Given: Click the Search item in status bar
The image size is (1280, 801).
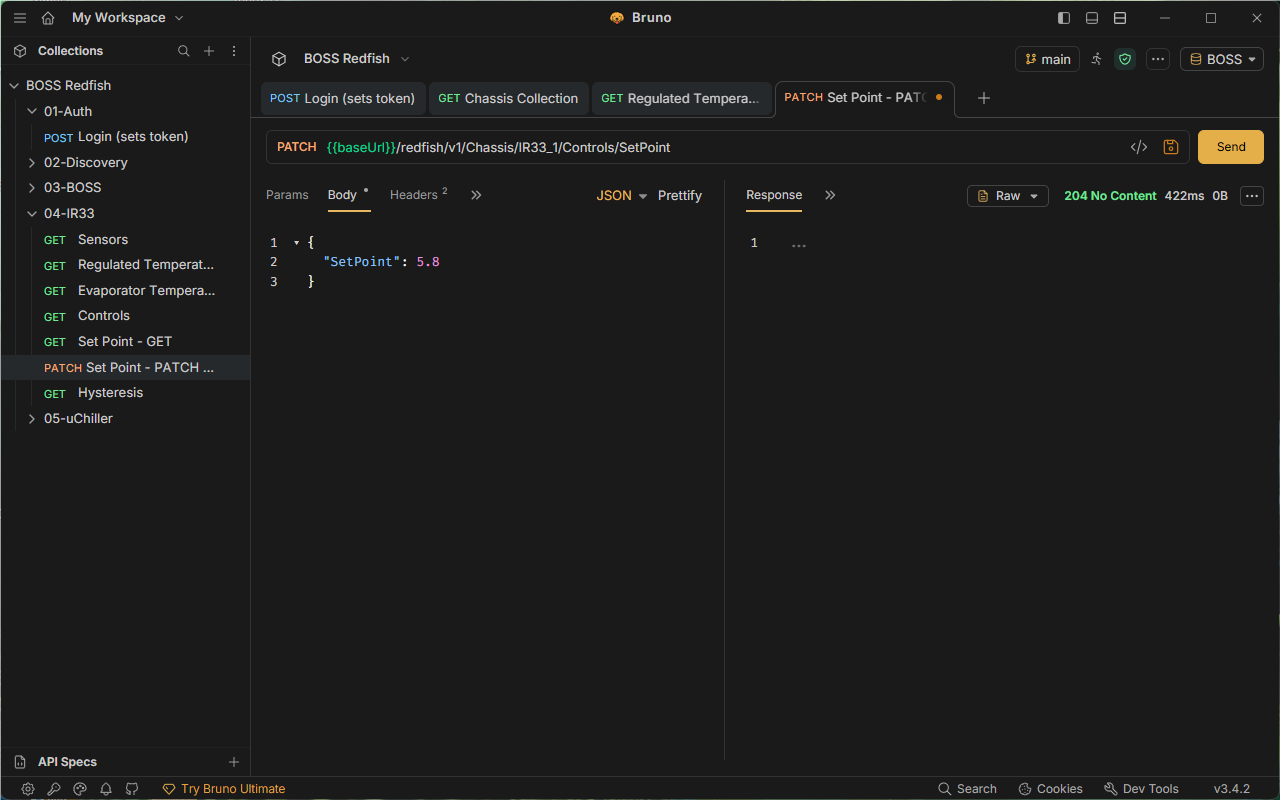Looking at the screenshot, I should (x=967, y=789).
